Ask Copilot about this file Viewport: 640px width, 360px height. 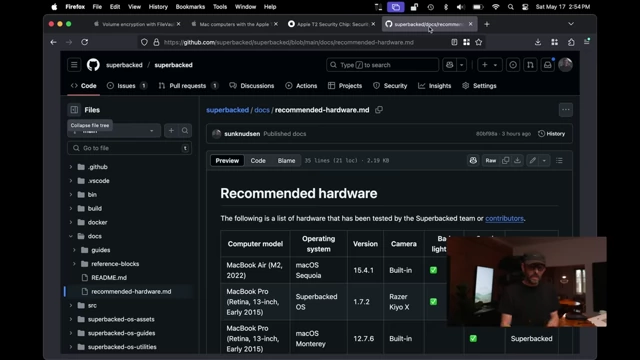[473, 160]
